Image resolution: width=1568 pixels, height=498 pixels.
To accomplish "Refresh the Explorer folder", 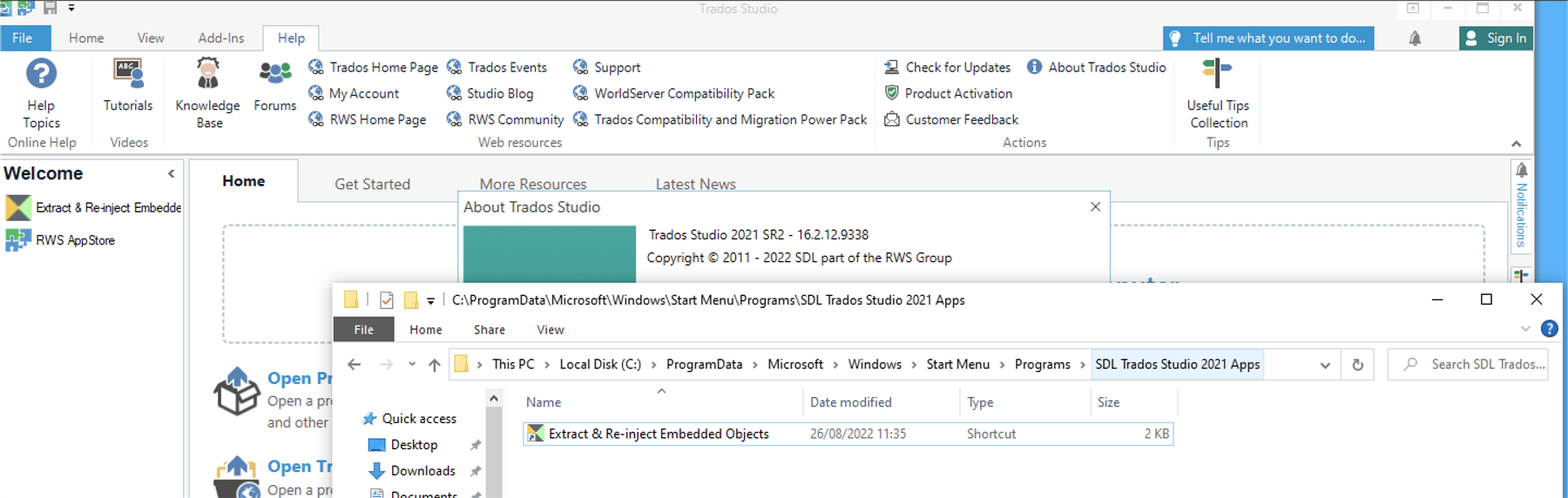I will (1357, 366).
